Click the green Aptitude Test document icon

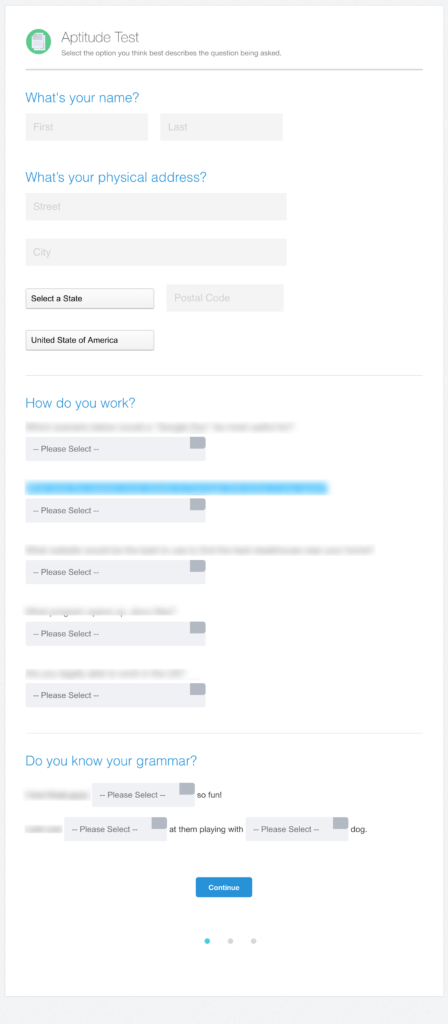pyautogui.click(x=39, y=42)
